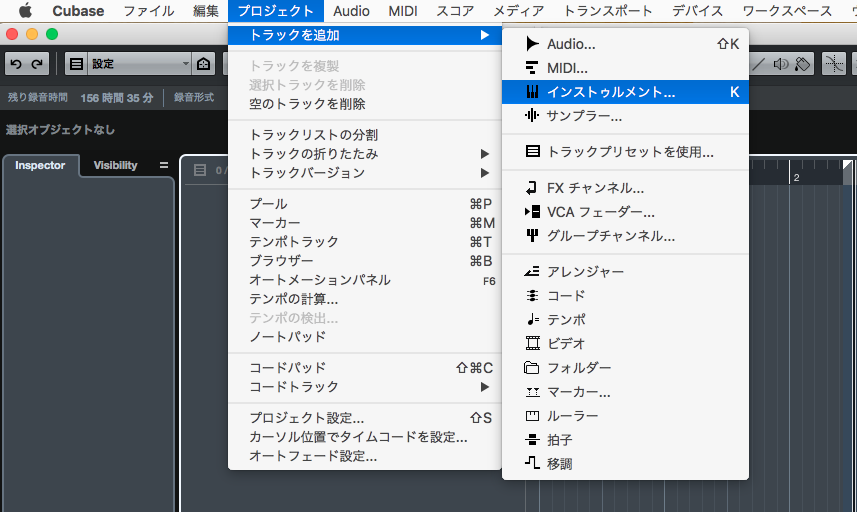Add a マーカー... track
This screenshot has width=857, height=512.
tap(625, 392)
